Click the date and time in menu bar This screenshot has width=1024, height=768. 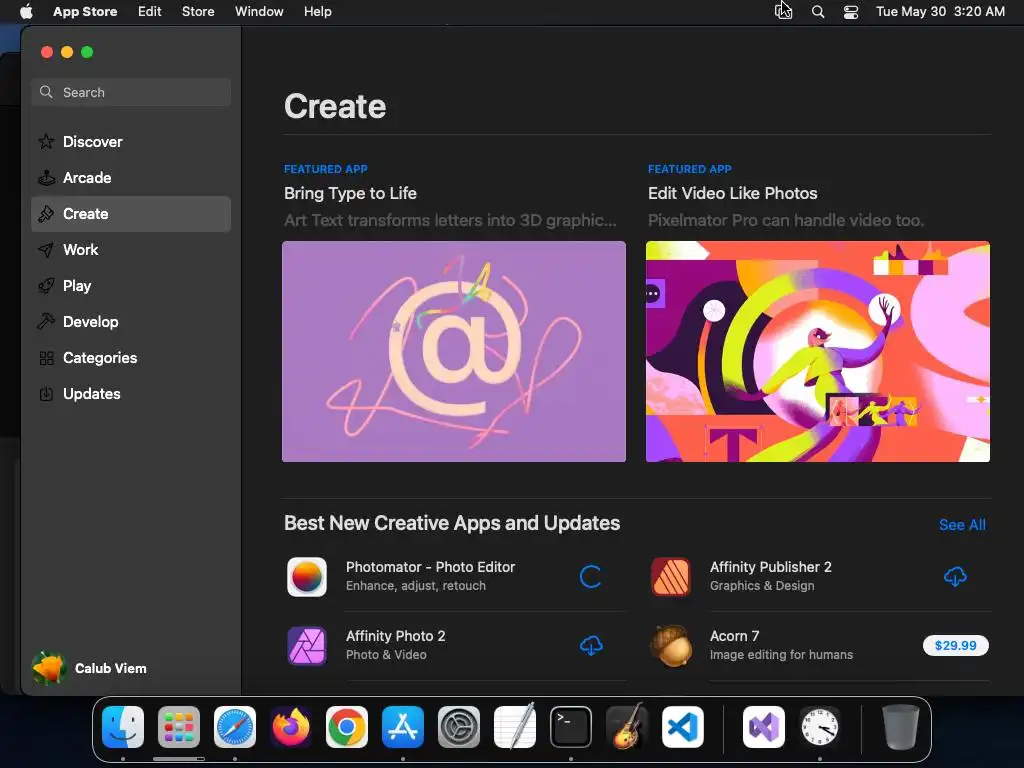[940, 11]
